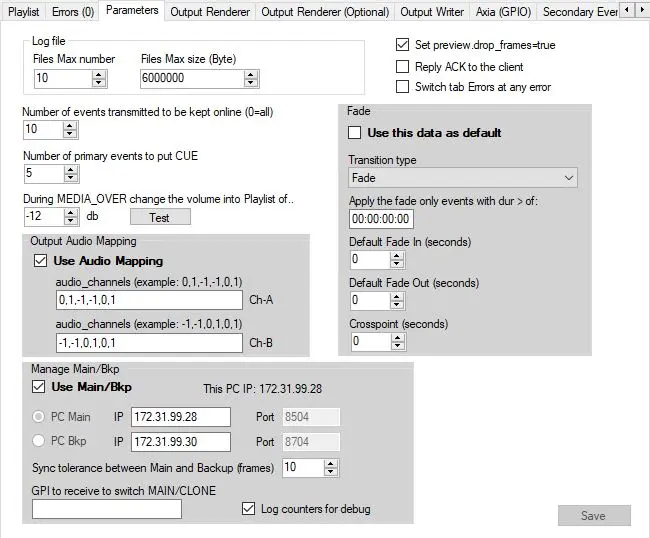Click the Ch-A audio_channels text field

click(149, 301)
